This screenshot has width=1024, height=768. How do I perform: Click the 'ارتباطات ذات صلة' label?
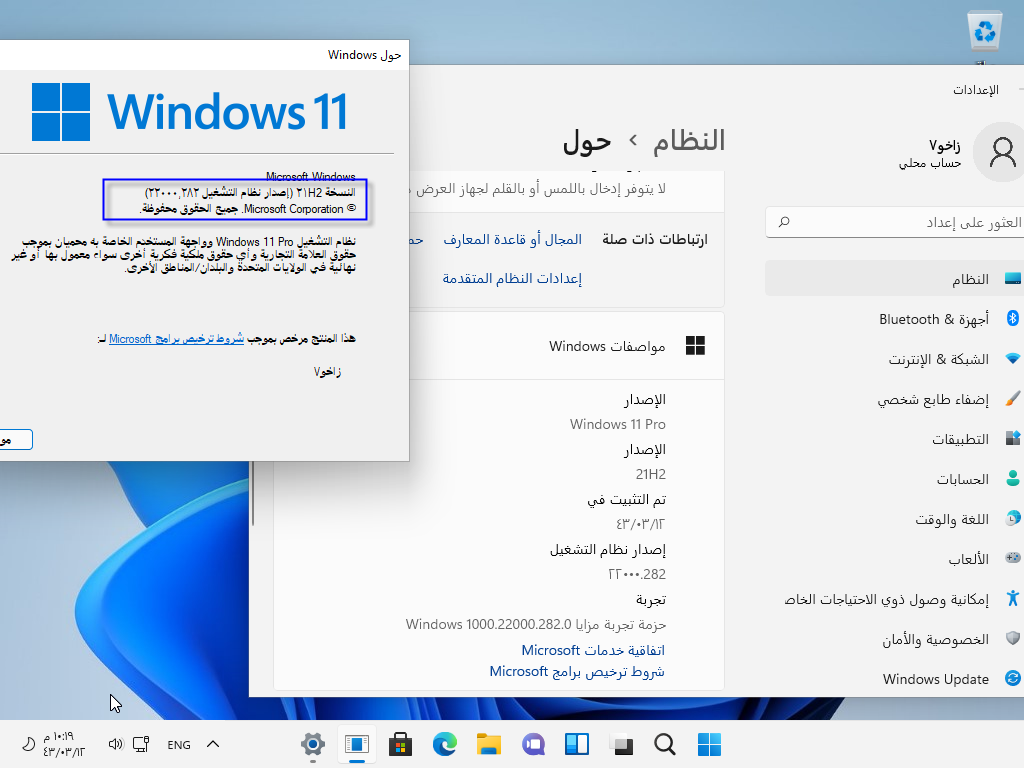[654, 240]
